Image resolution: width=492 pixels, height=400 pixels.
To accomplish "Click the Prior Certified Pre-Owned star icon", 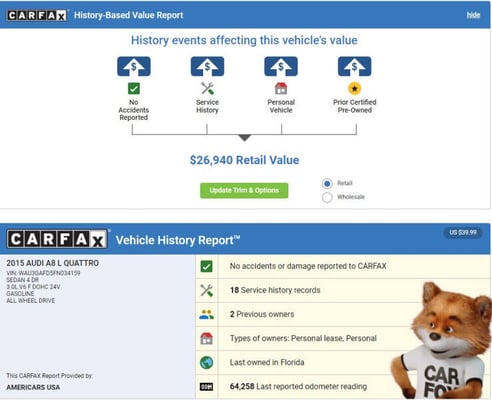I will (x=354, y=89).
